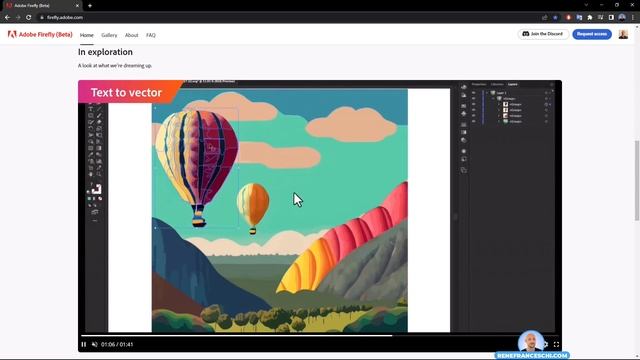Enter fullscreen mode for the video

point(556,344)
